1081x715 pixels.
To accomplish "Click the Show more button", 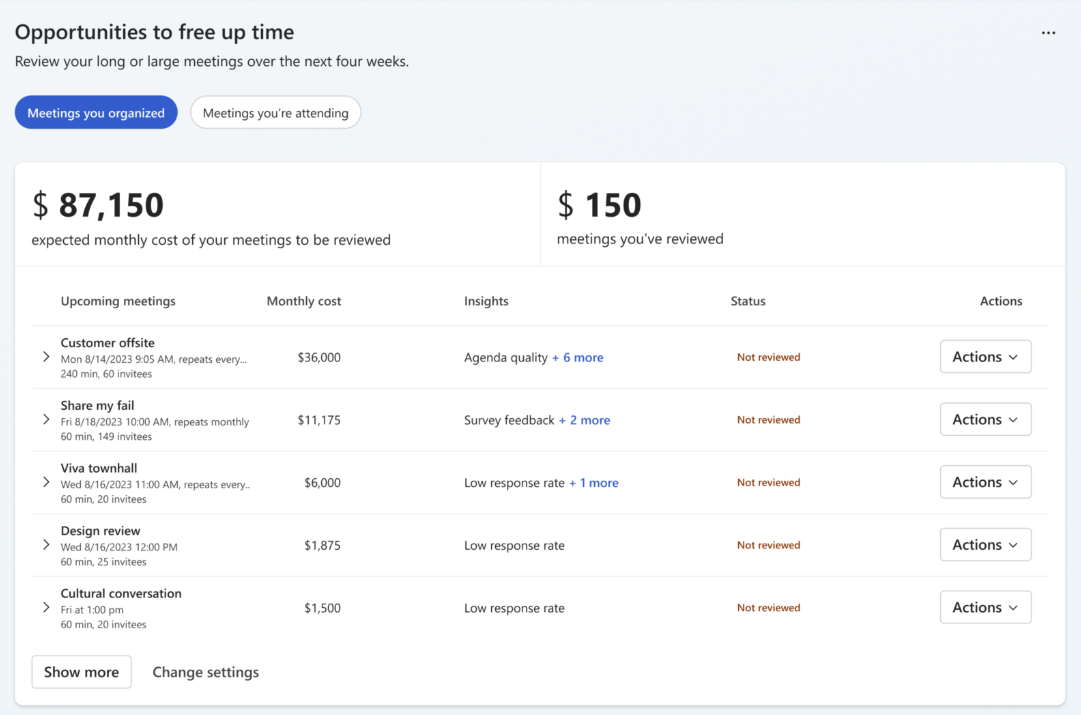I will 81,672.
